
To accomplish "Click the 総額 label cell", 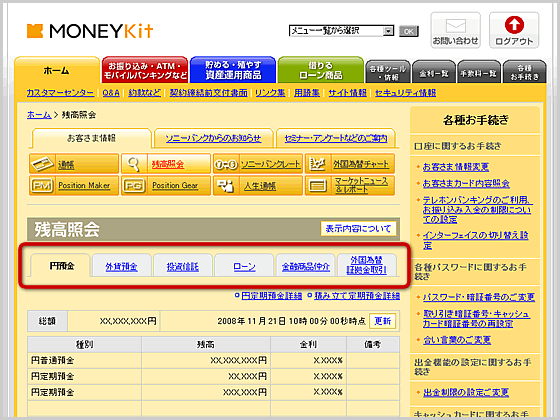I will 47,321.
